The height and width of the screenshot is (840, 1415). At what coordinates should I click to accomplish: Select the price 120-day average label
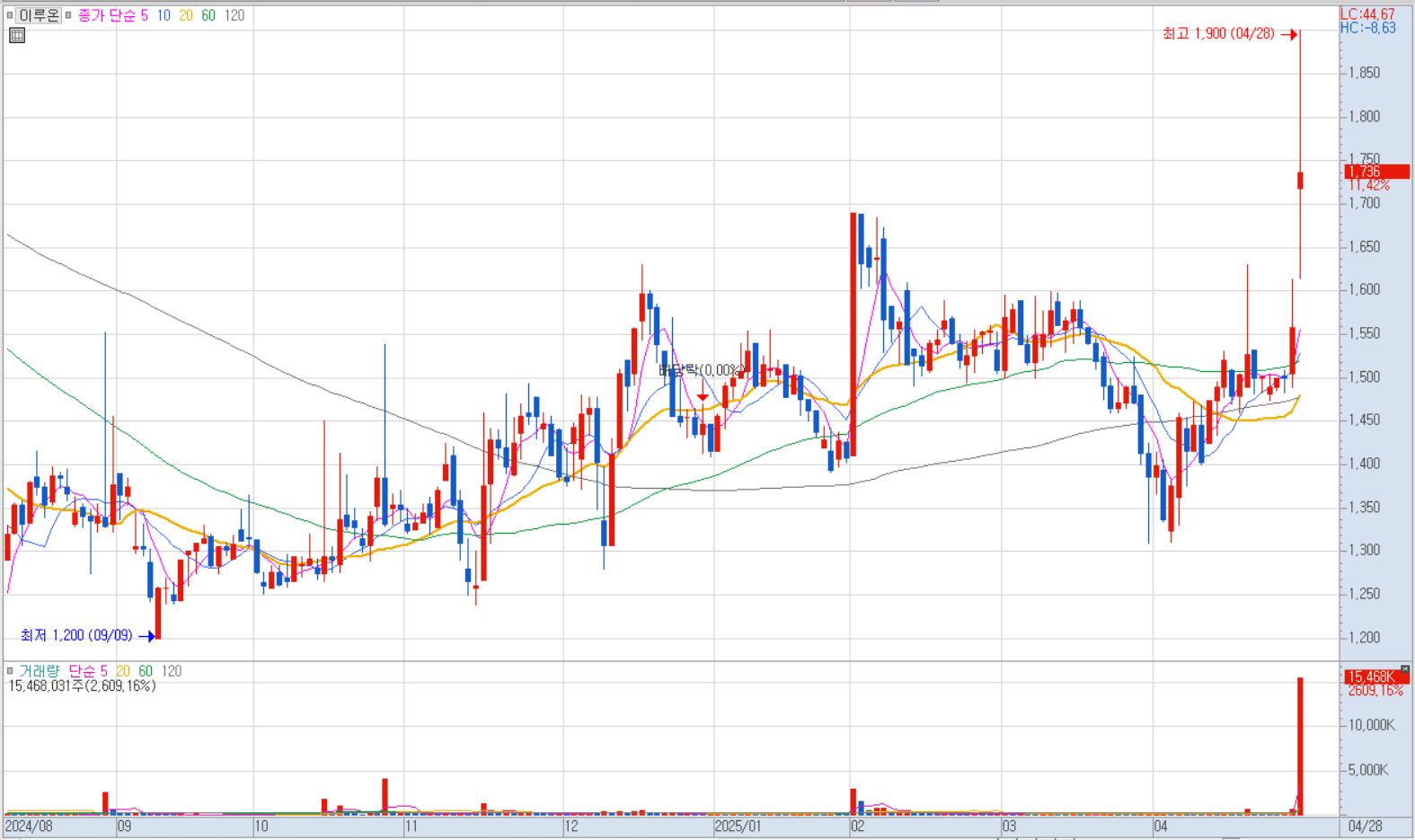click(x=234, y=15)
